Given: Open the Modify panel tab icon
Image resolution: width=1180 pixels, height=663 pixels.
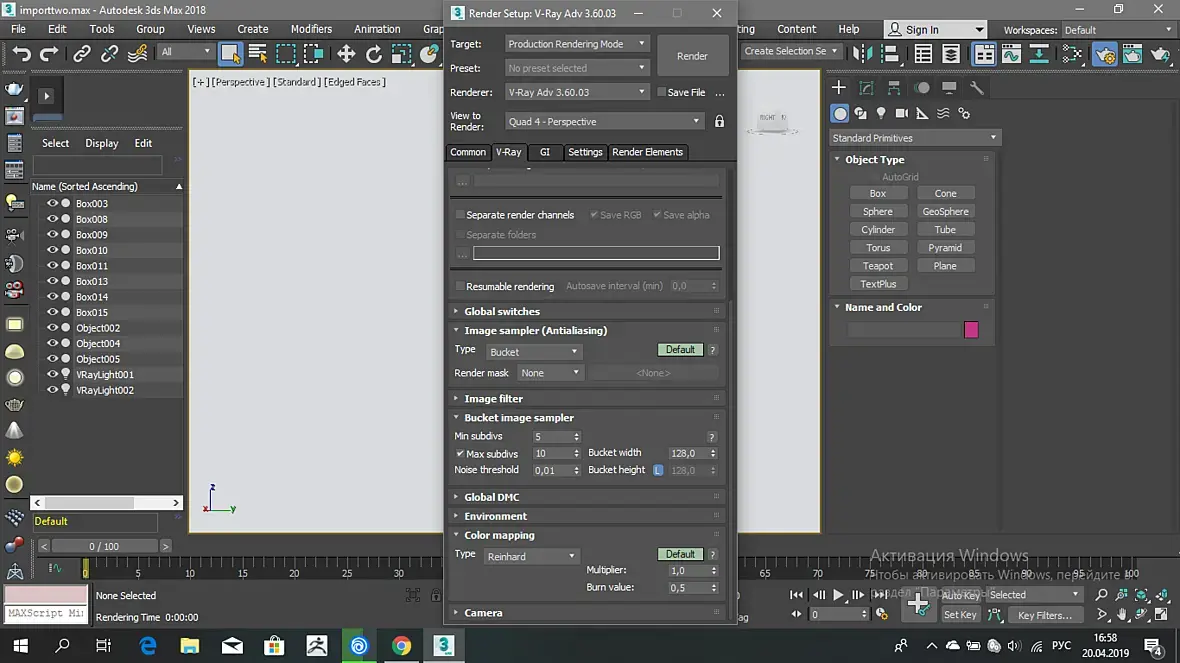Looking at the screenshot, I should click(866, 88).
